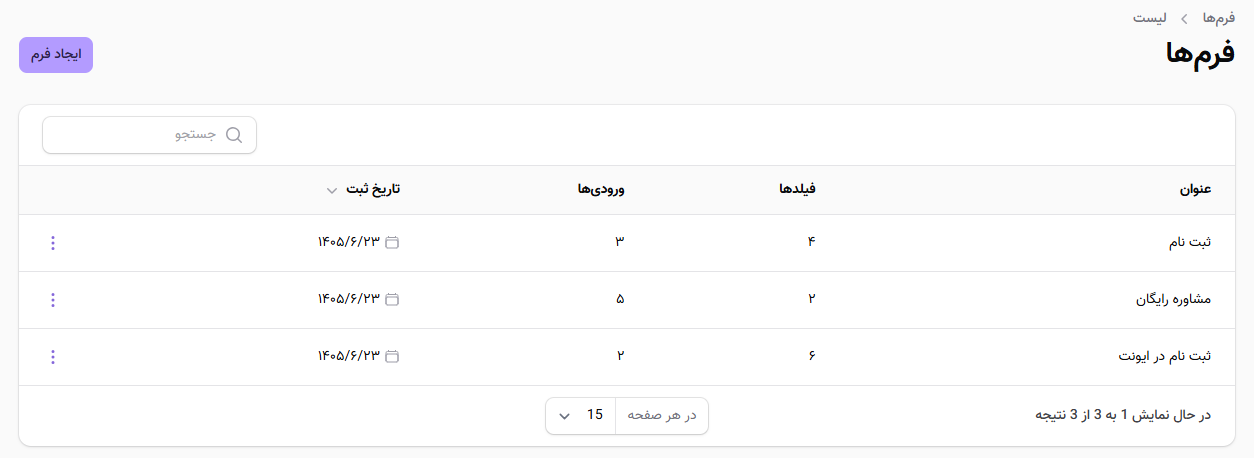Click the عنوان column header
Image resolution: width=1254 pixels, height=458 pixels.
pos(1195,190)
